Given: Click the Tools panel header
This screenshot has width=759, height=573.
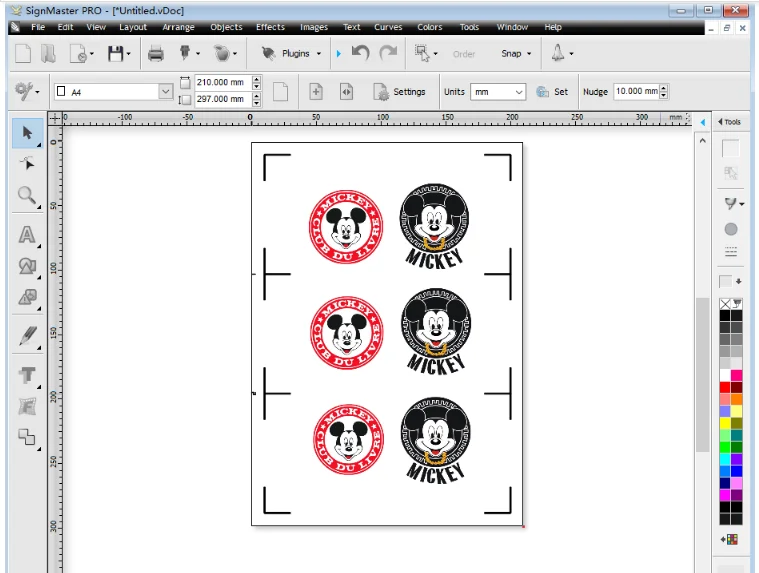Looking at the screenshot, I should point(729,122).
